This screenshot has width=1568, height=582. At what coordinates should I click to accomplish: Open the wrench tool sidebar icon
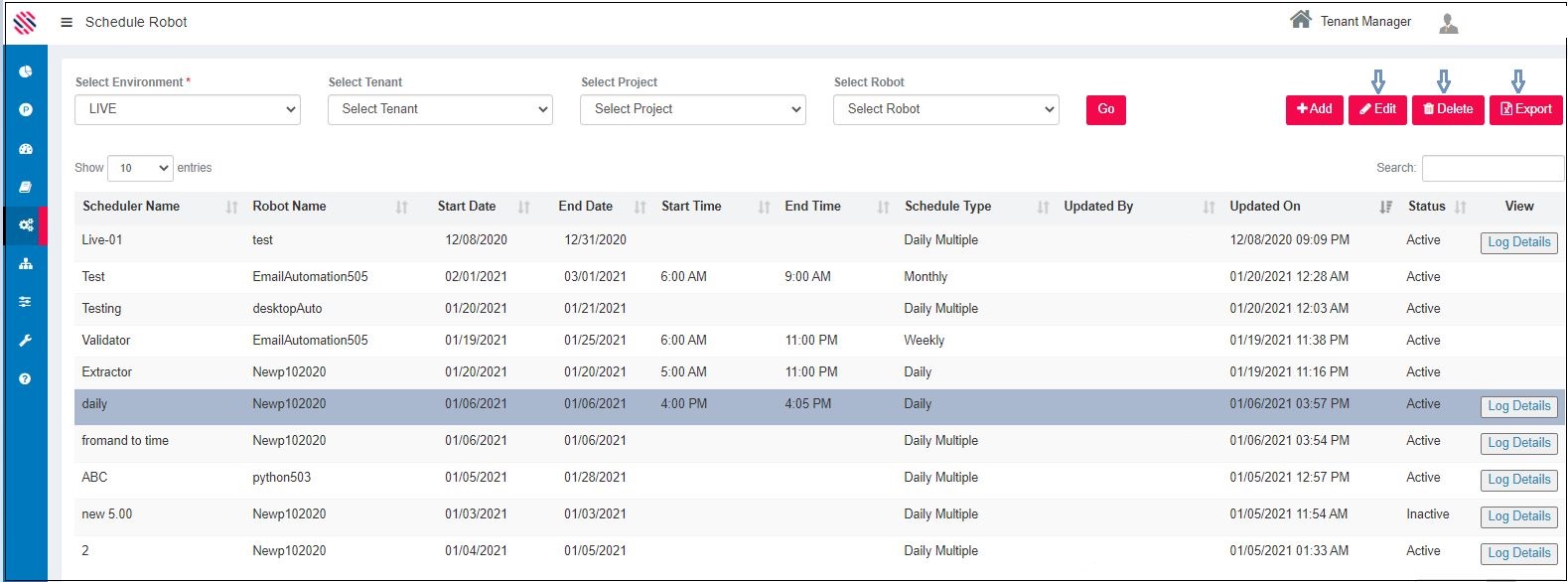[26, 341]
